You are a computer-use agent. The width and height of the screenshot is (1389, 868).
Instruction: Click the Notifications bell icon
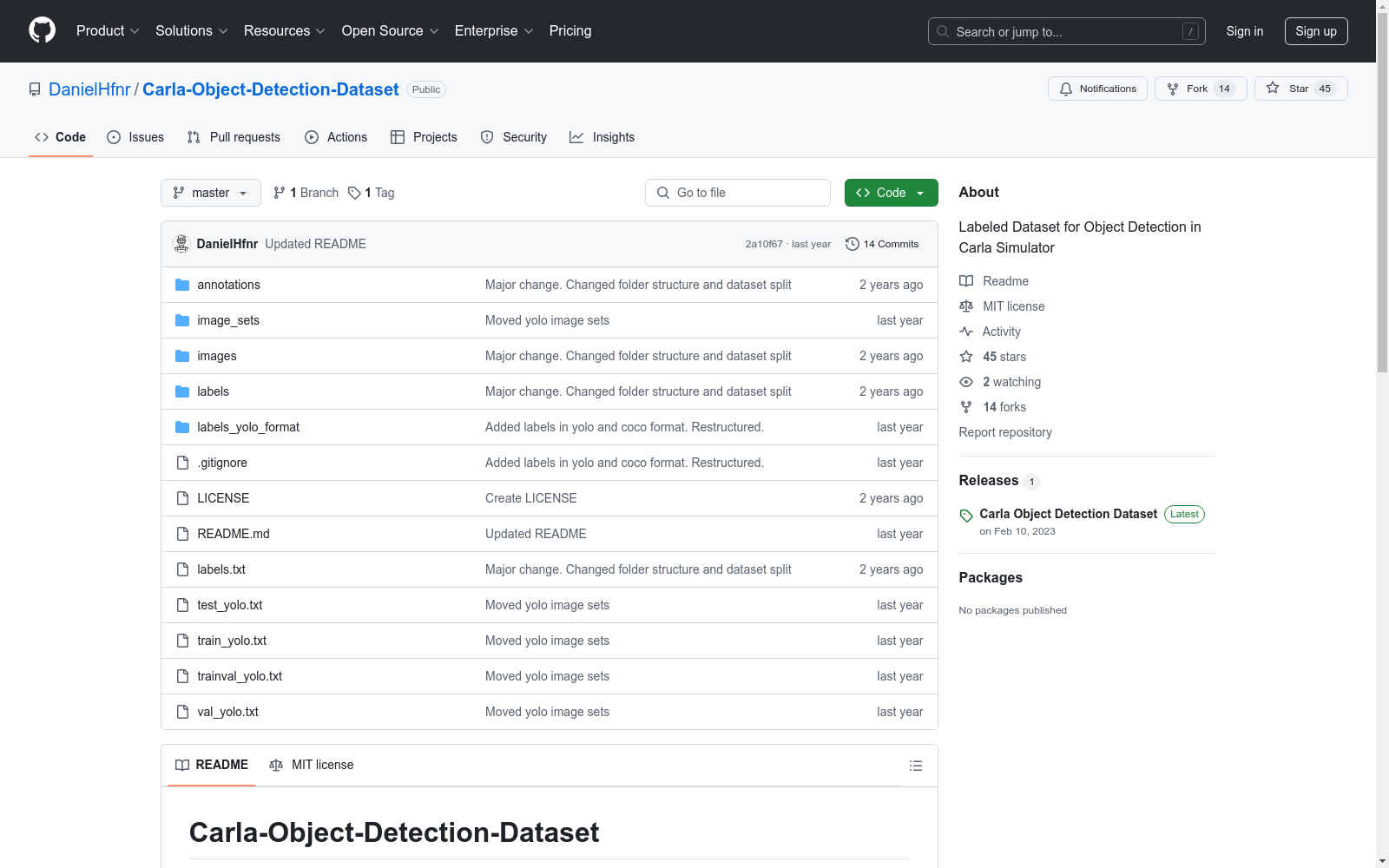[1066, 89]
